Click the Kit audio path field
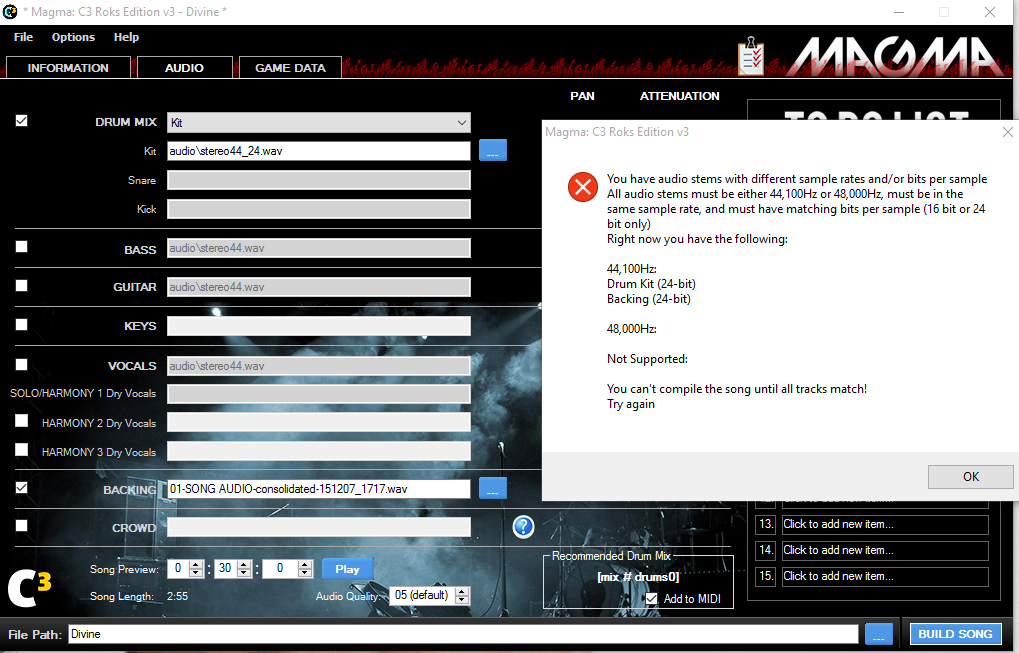This screenshot has width=1019, height=653. [318, 151]
